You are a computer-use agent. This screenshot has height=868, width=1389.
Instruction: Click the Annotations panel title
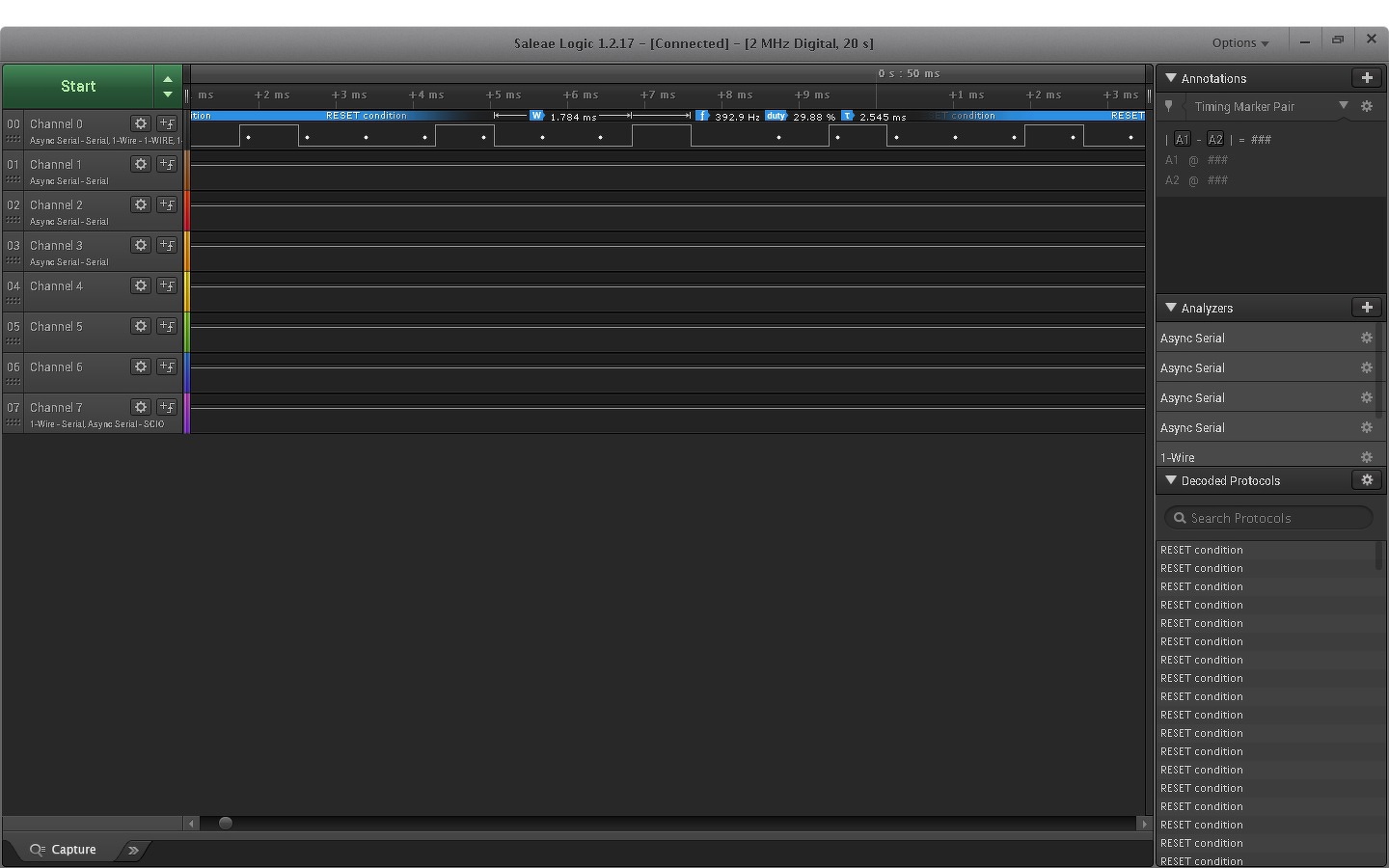(x=1213, y=78)
